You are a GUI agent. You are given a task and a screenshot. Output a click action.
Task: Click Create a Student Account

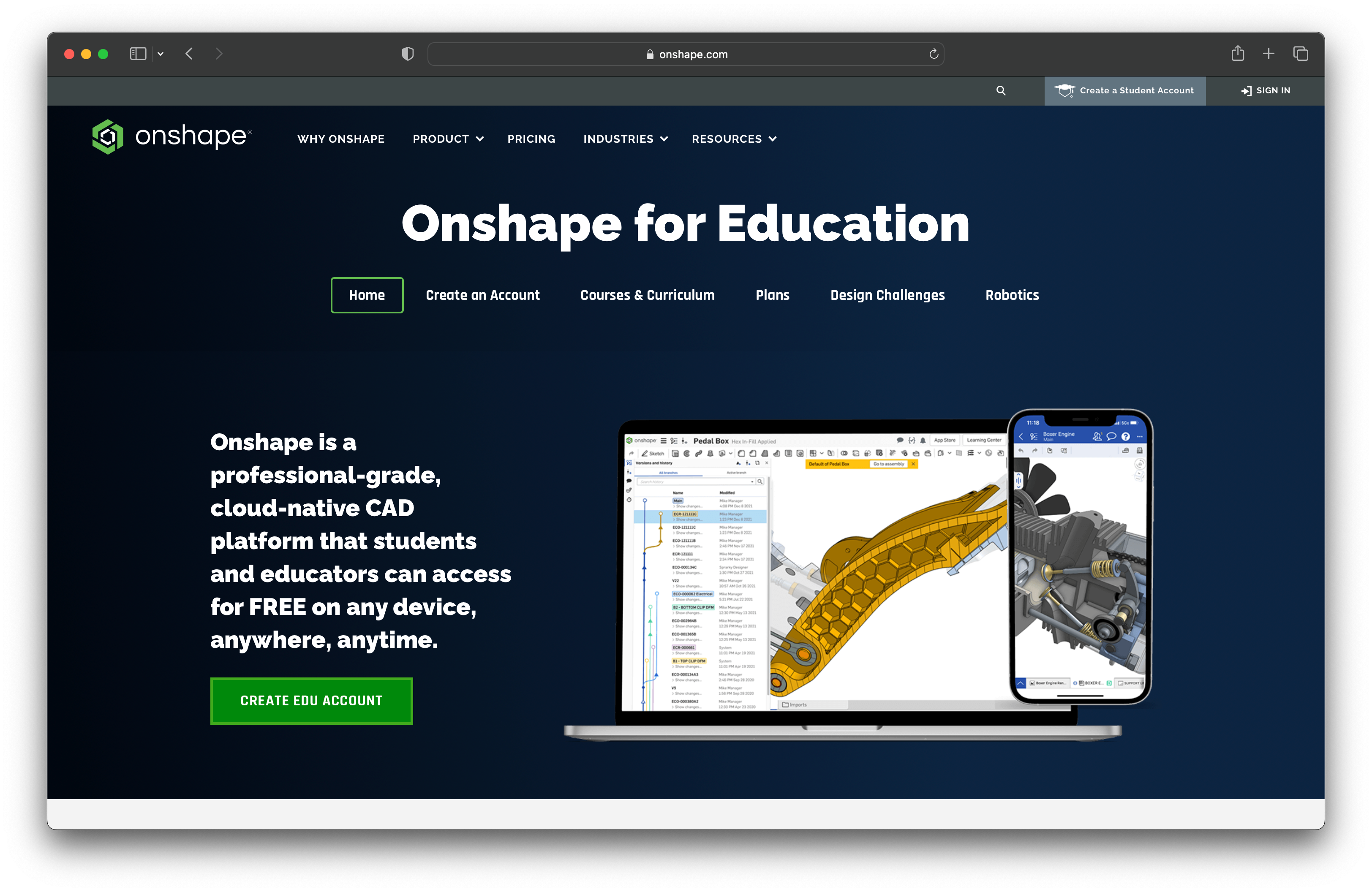[x=1125, y=90]
